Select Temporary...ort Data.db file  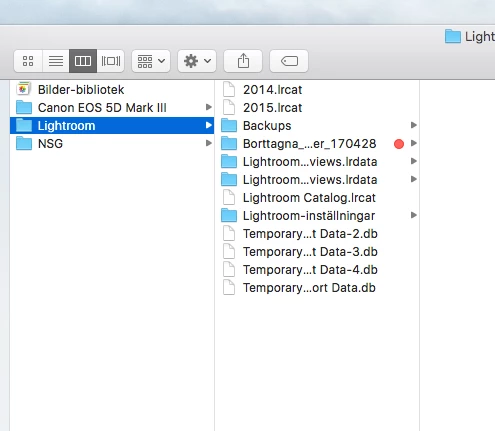point(317,287)
